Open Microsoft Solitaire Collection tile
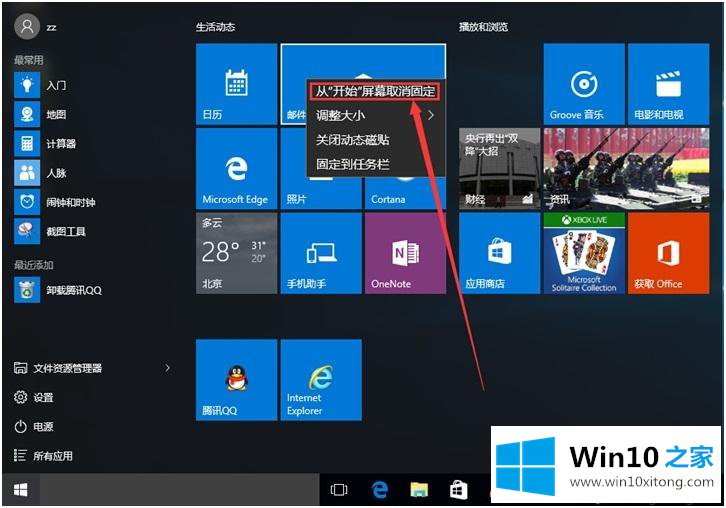Screen dimensions: 726x508 [584, 253]
